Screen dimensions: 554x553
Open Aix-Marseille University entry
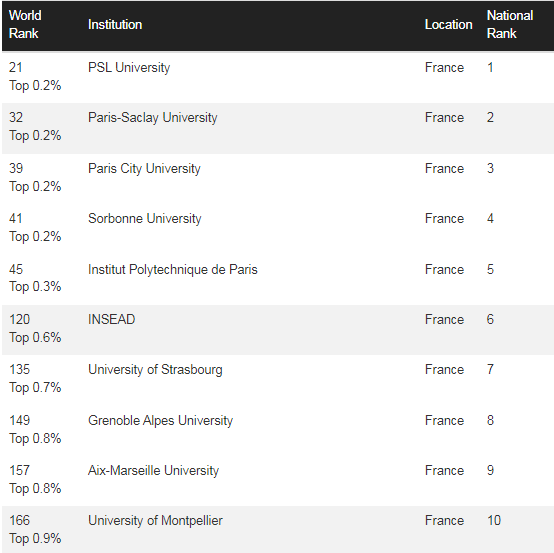click(x=153, y=471)
